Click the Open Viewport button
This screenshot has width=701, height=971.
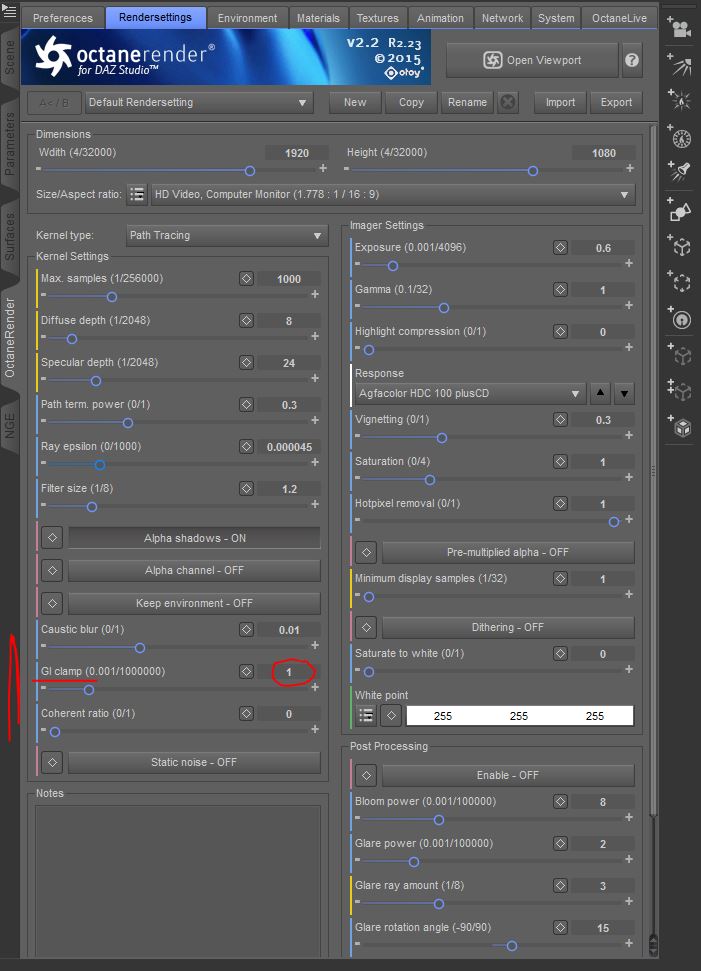click(x=532, y=60)
